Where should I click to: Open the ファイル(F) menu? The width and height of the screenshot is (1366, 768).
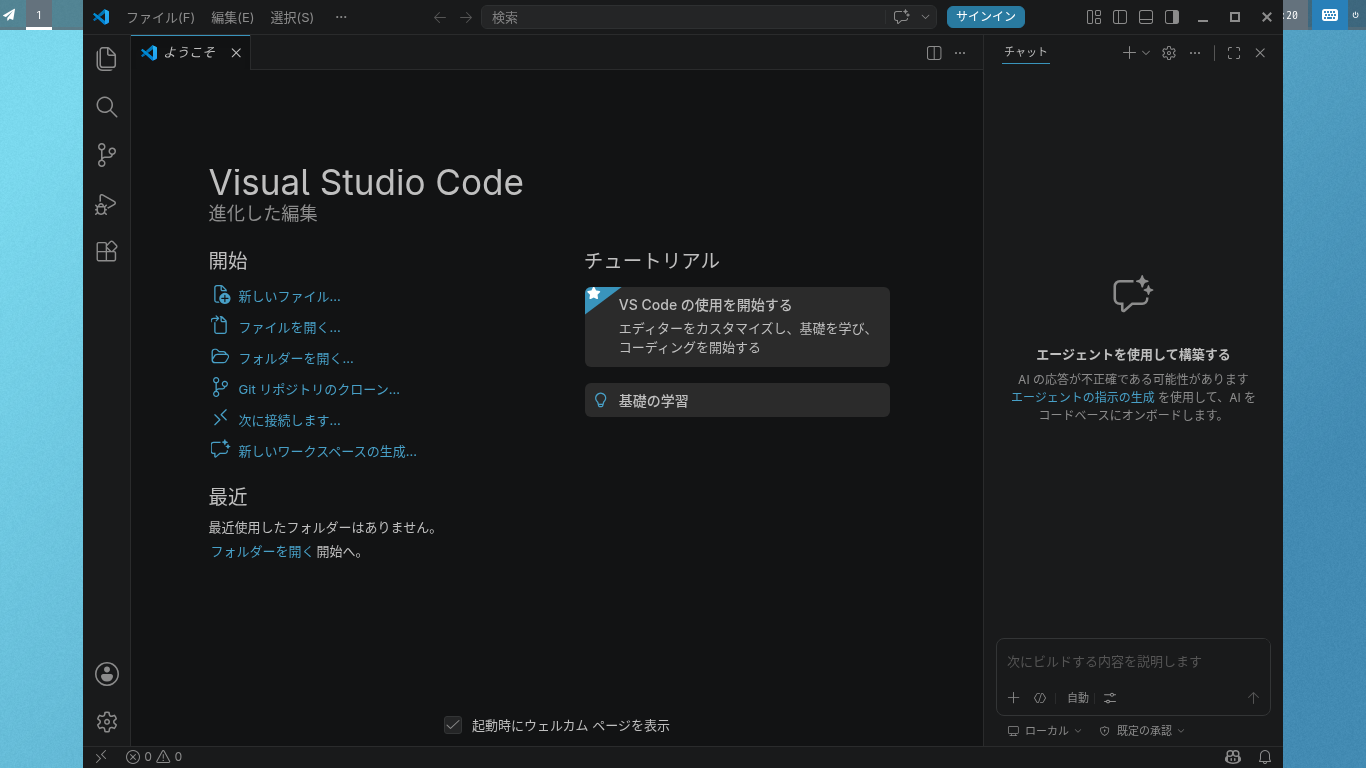click(x=160, y=17)
